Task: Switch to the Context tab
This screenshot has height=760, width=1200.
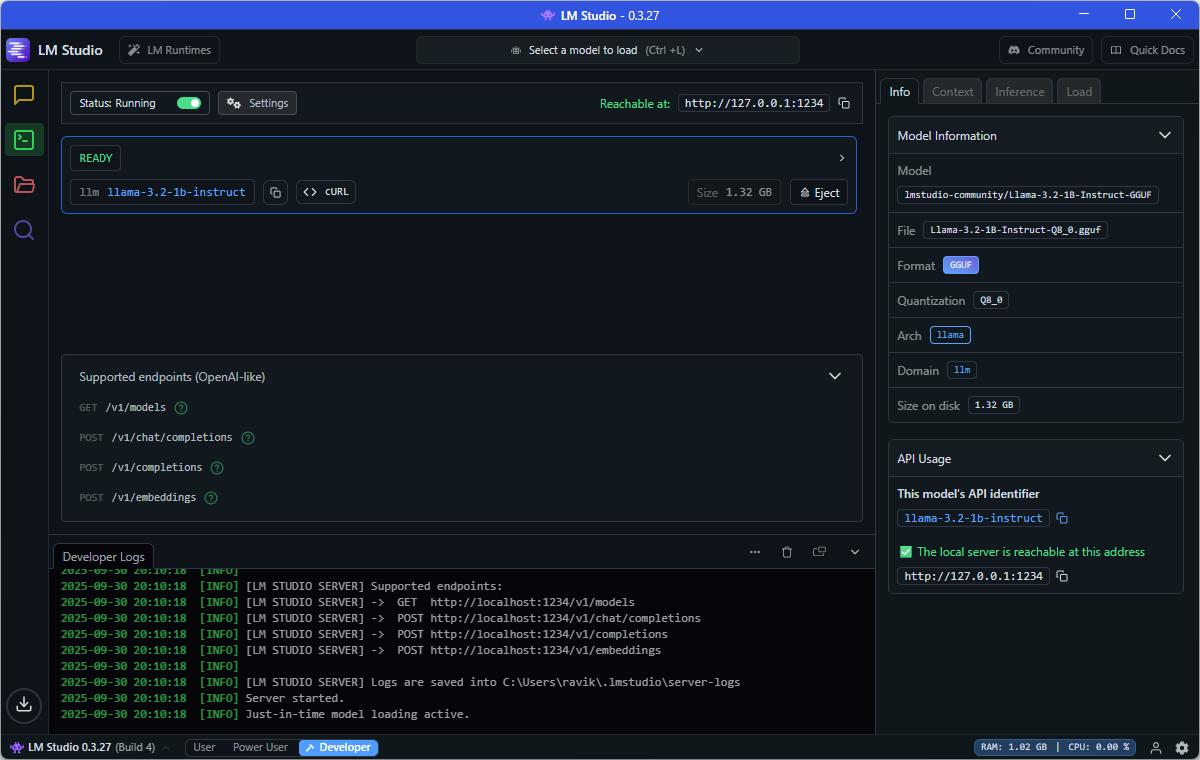Action: pyautogui.click(x=952, y=91)
